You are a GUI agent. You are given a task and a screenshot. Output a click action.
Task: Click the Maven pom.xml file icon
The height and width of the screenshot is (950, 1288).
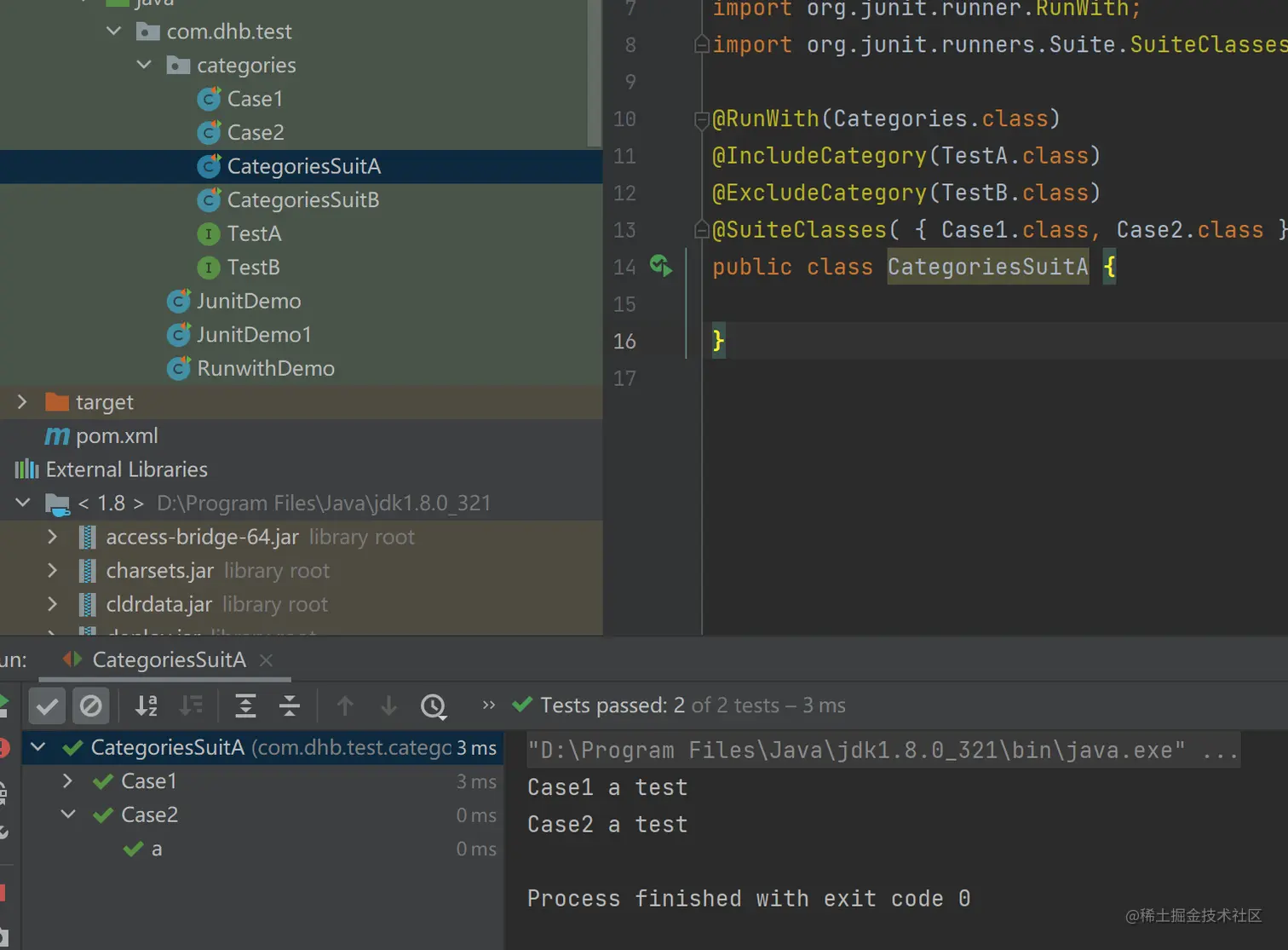click(x=57, y=436)
